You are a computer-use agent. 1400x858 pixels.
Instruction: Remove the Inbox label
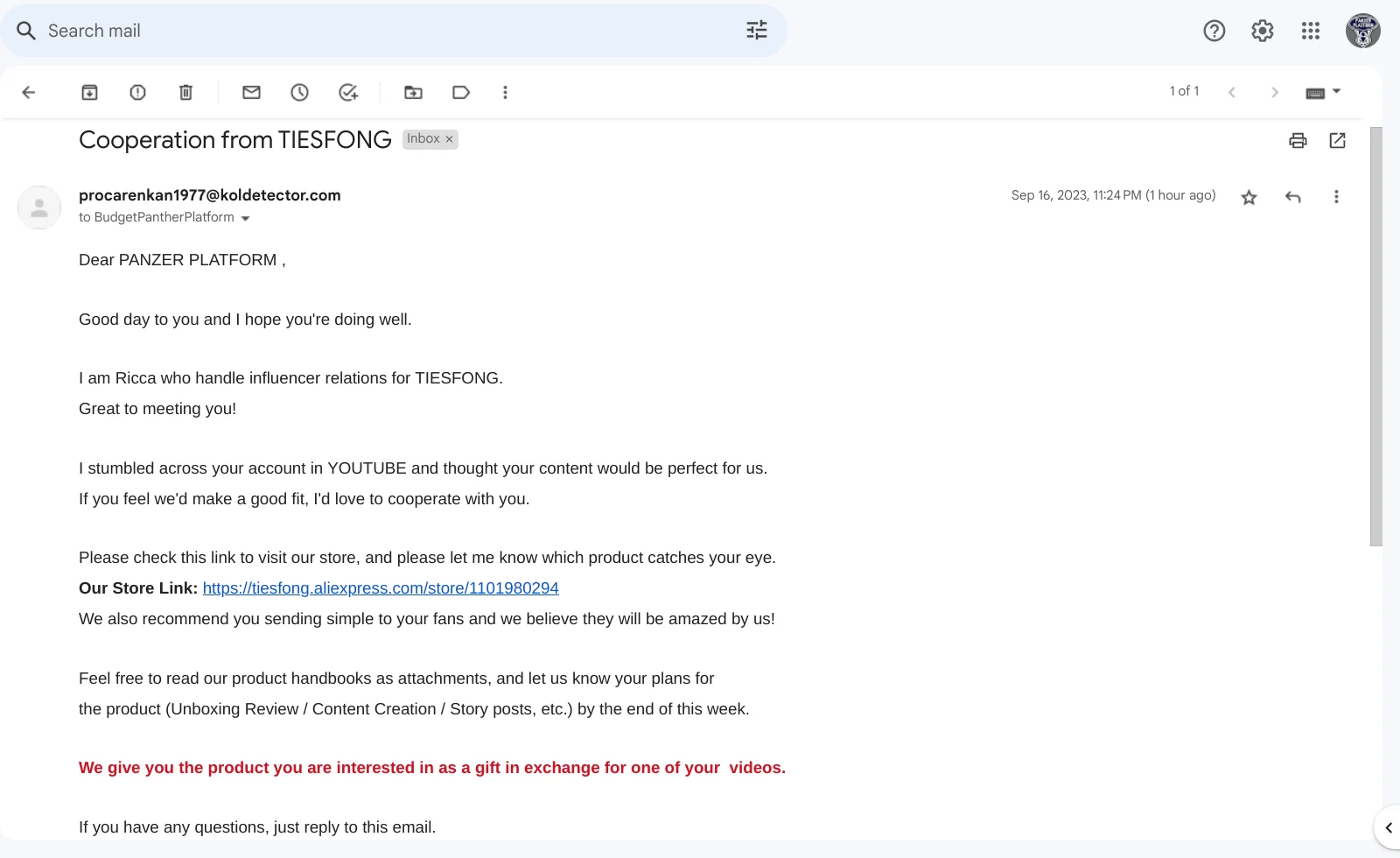tap(449, 139)
